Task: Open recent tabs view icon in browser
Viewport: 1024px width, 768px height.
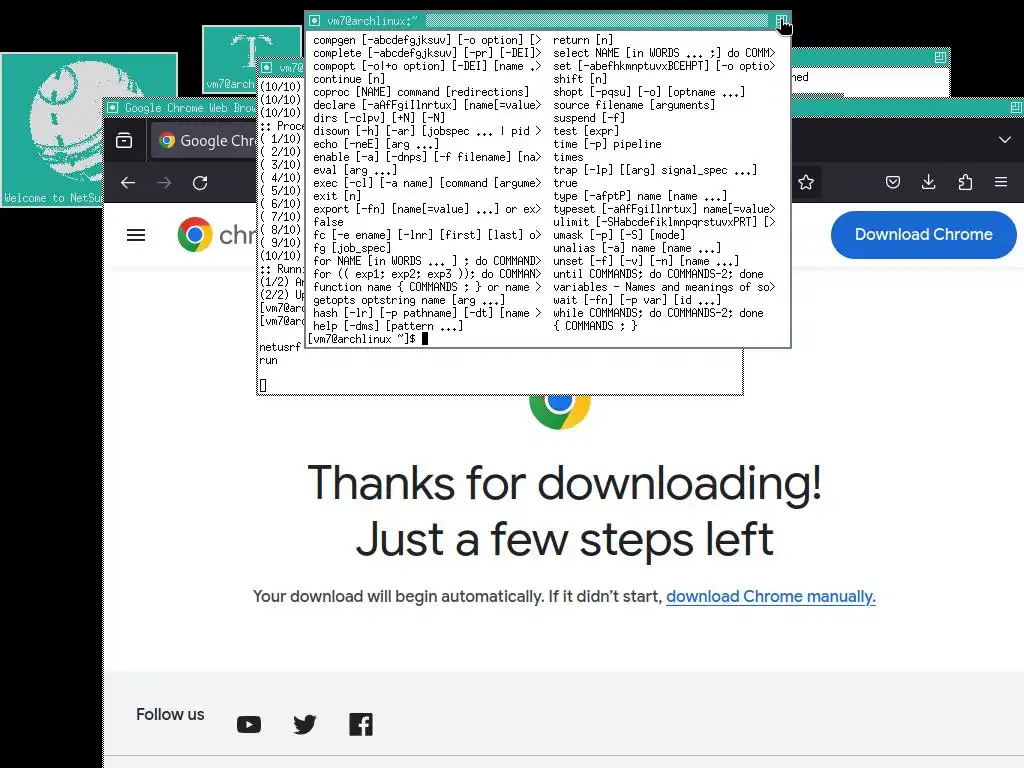Action: pos(124,140)
